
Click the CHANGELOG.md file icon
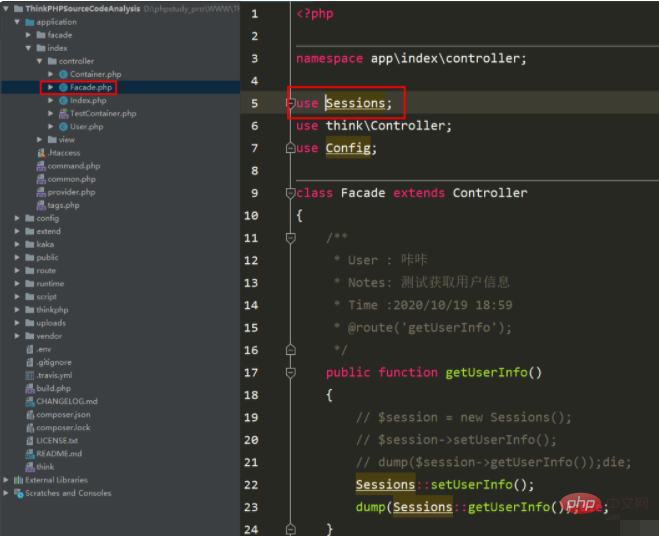(30, 401)
